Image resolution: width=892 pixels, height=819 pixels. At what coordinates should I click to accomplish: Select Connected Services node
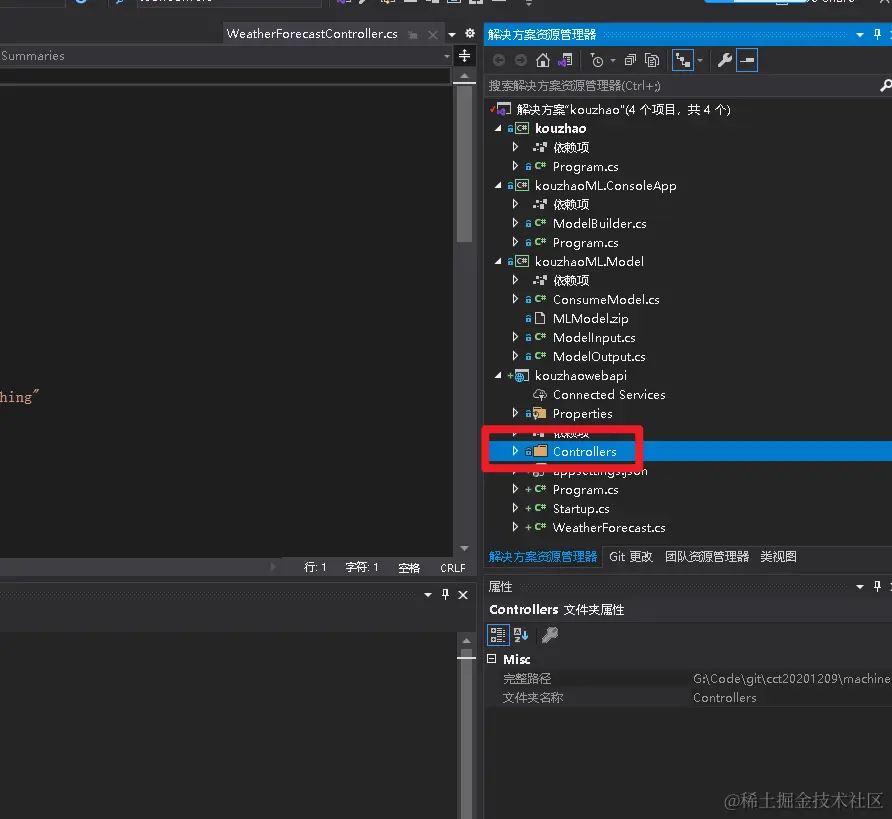[609, 395]
